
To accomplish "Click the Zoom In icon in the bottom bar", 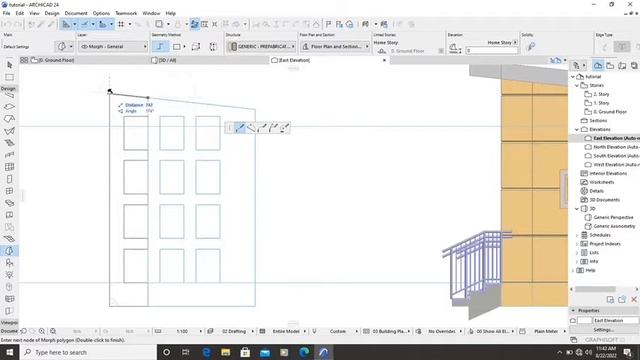I will pos(42,331).
